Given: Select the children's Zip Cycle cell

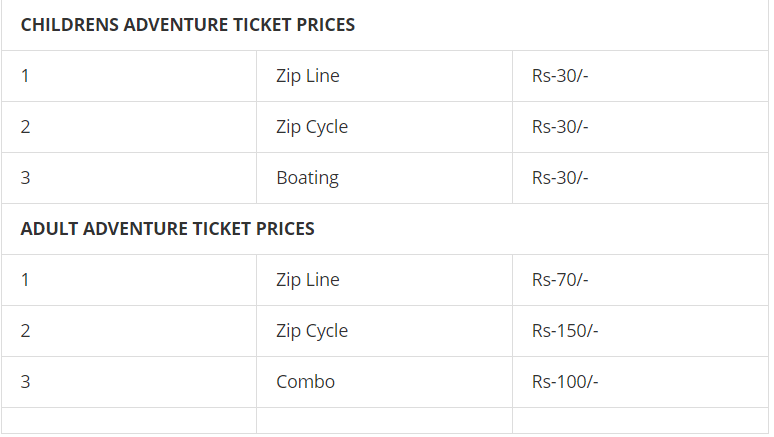Looking at the screenshot, I should (312, 127).
